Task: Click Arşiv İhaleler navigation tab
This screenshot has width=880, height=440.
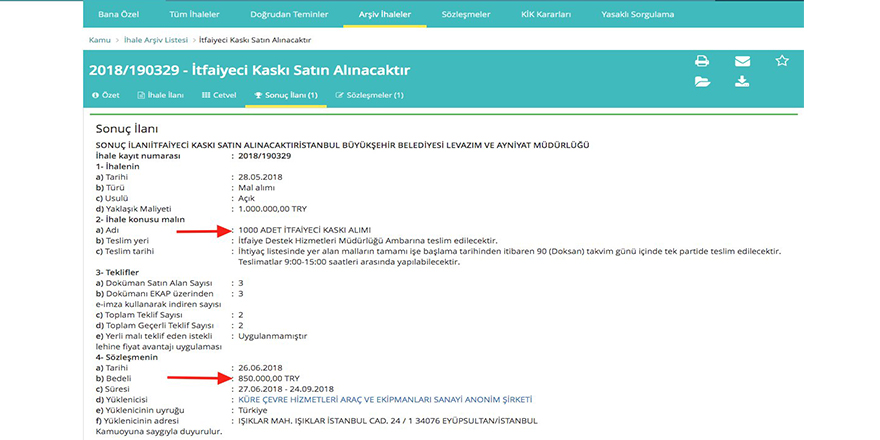Action: point(384,15)
